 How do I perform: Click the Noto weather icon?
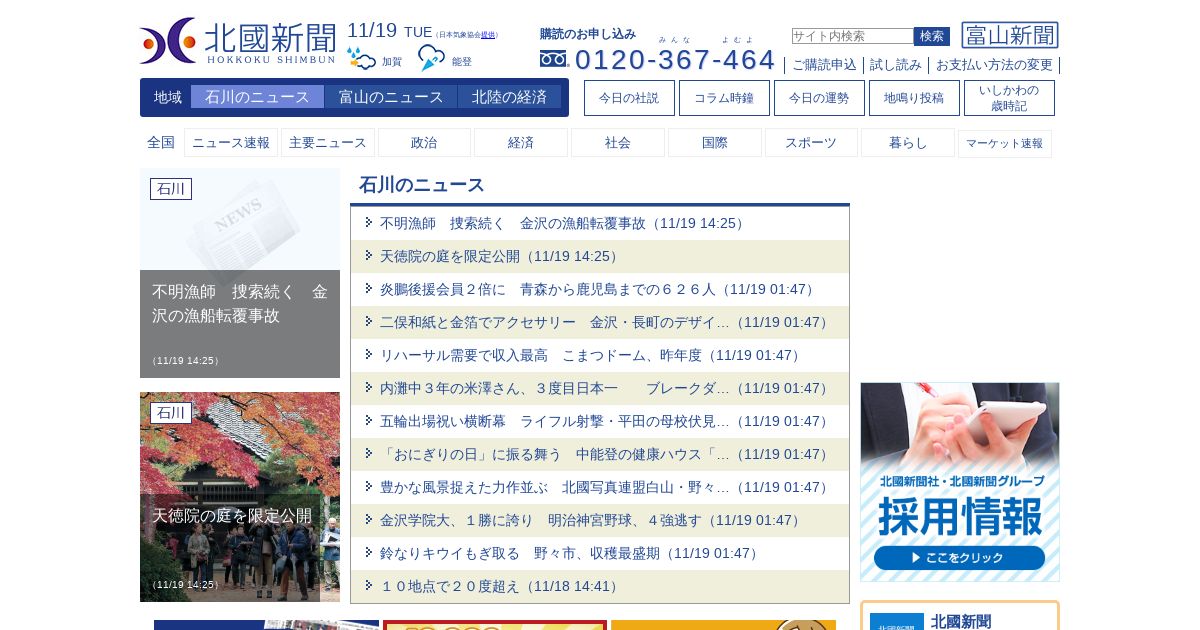(x=431, y=58)
